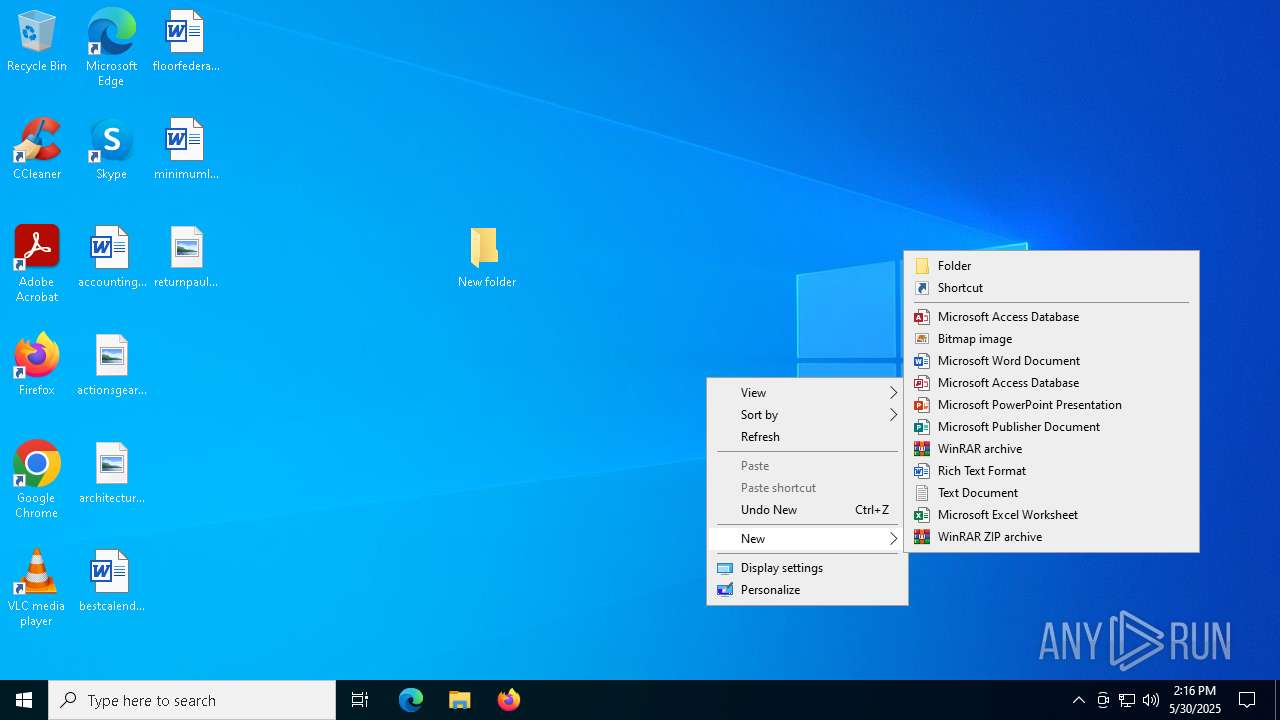This screenshot has width=1280, height=720.
Task: Launch Edge from the taskbar
Action: (411, 700)
